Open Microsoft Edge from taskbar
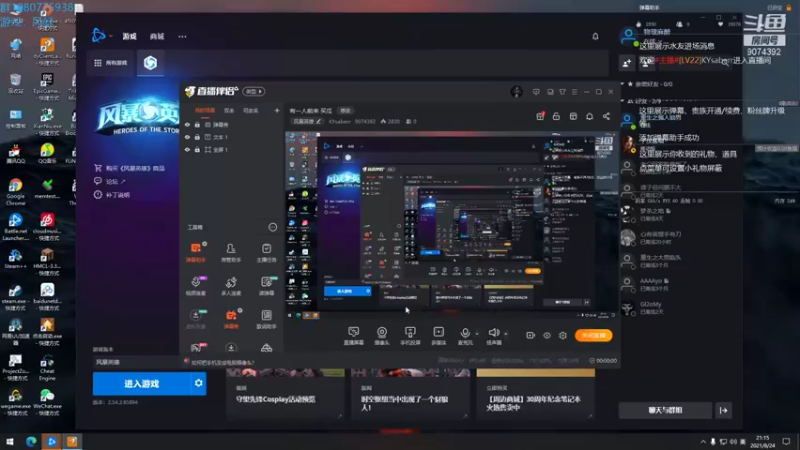Viewport: 800px width, 450px height. pos(31,441)
